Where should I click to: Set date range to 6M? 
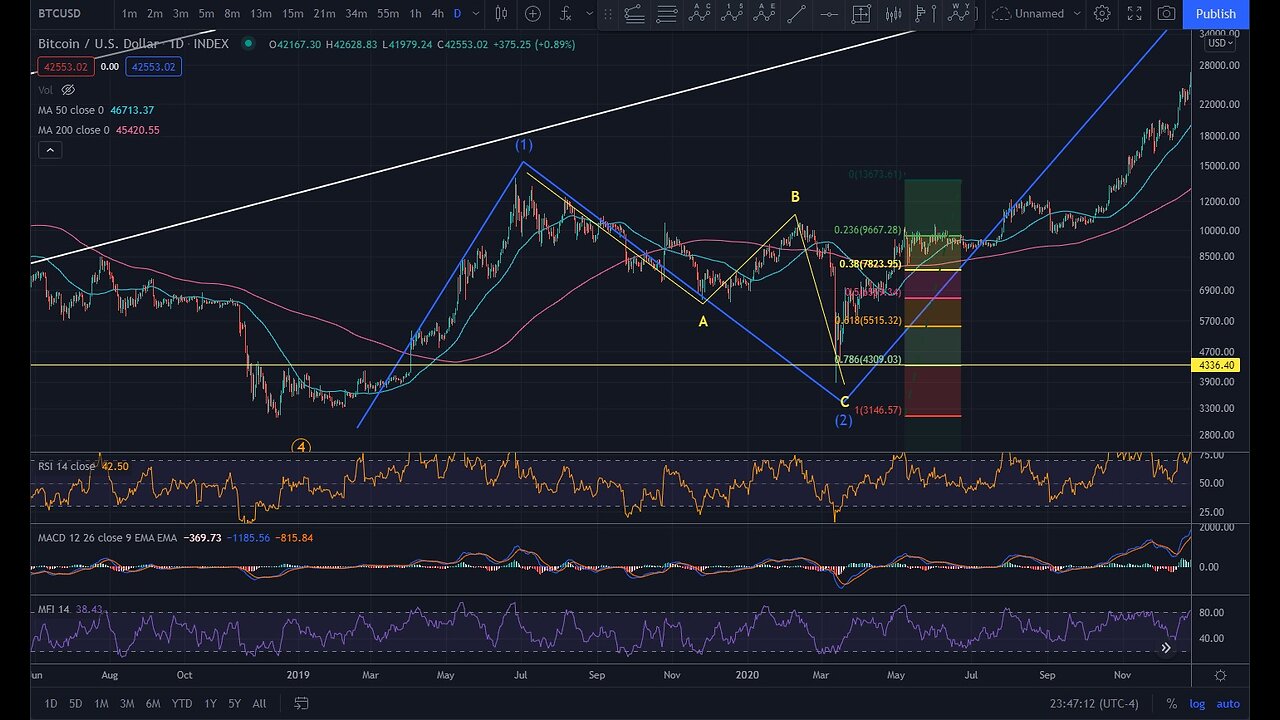click(x=153, y=704)
